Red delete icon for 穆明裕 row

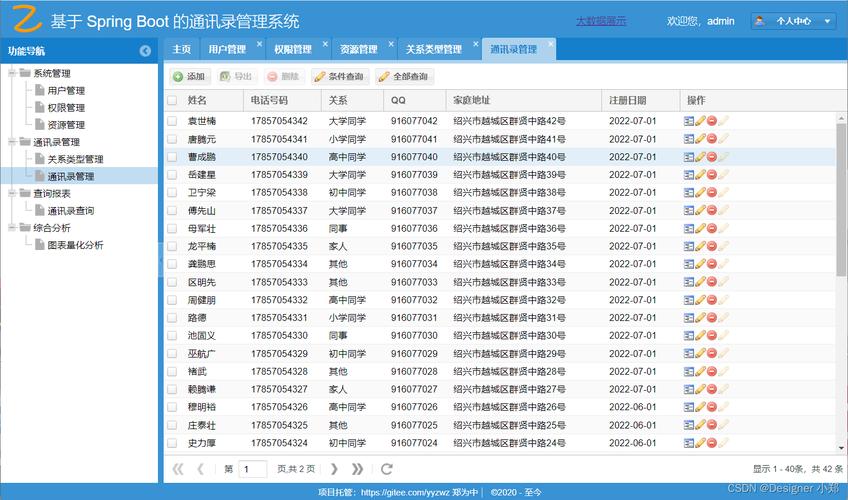click(712, 406)
